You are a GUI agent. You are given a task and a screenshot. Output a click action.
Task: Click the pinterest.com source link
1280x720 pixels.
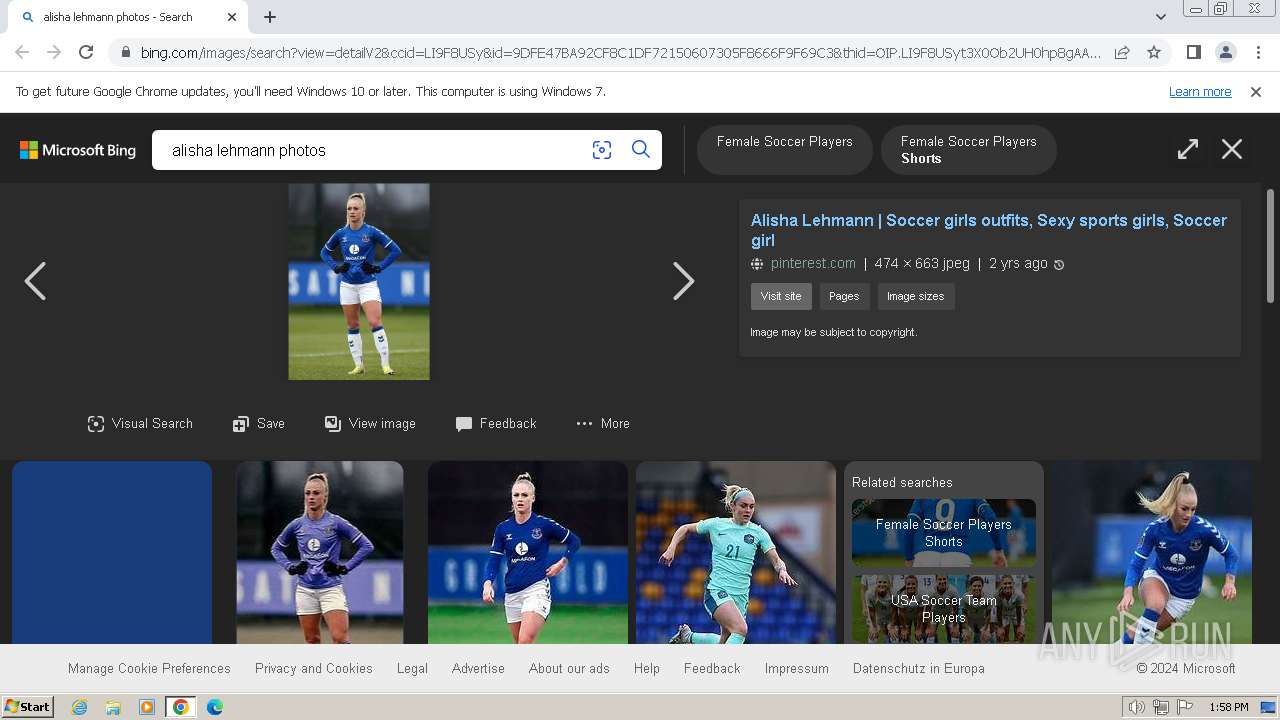coord(813,264)
